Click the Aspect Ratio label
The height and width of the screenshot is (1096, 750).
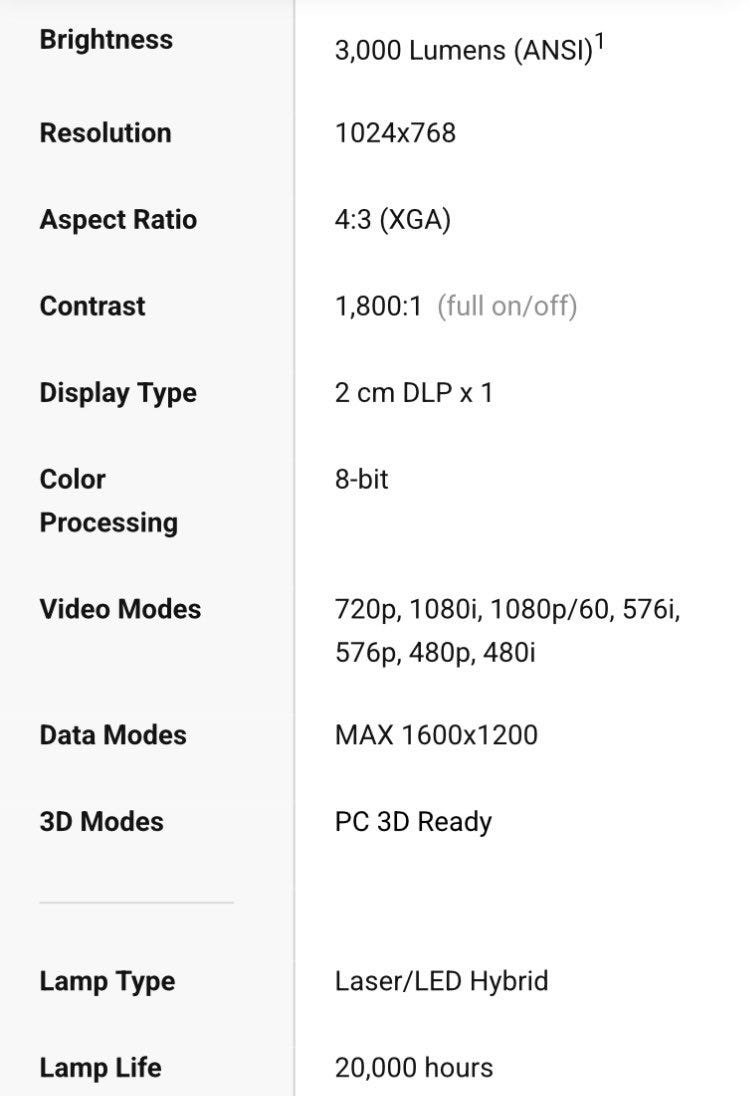point(118,220)
